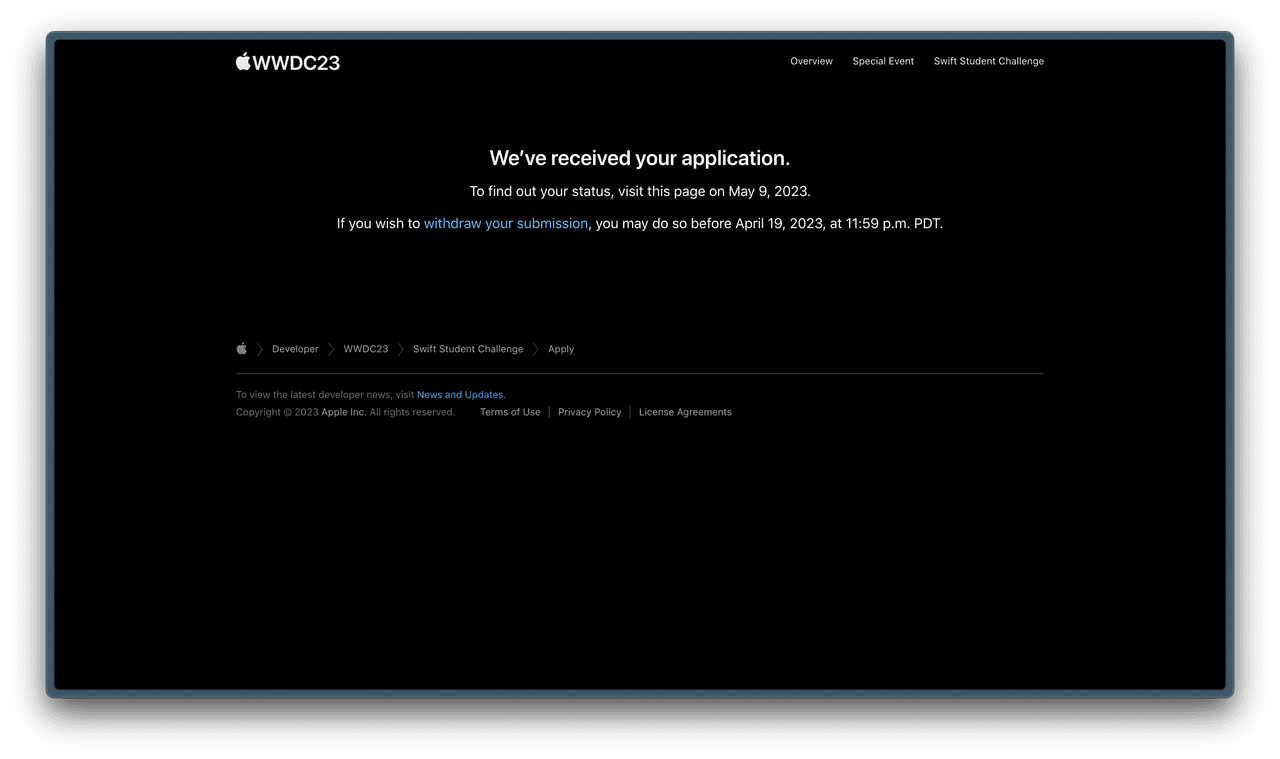Open the Developer breadcrumb link
1280x759 pixels.
[295, 349]
